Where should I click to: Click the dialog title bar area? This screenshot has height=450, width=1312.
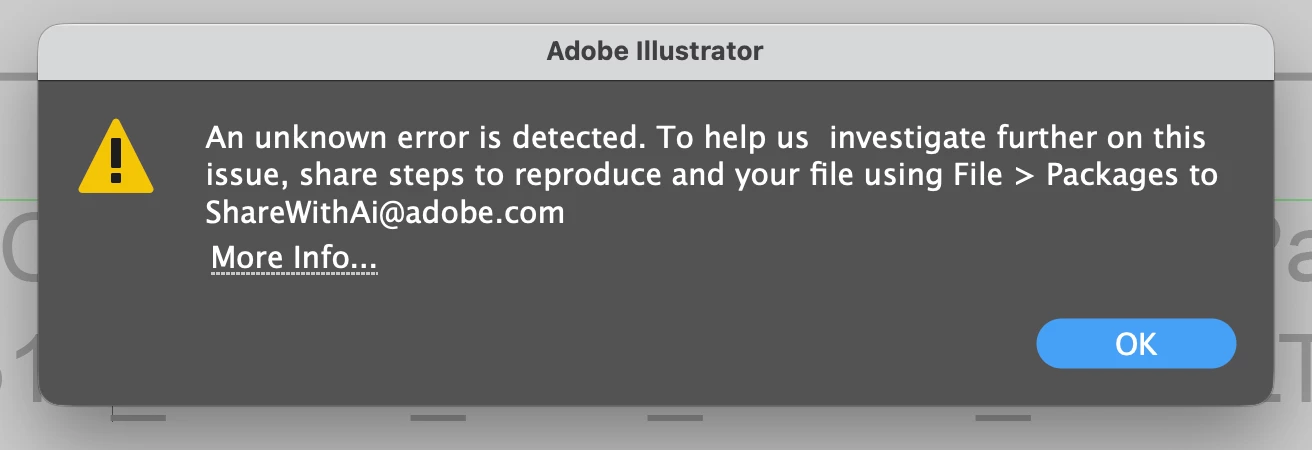656,50
